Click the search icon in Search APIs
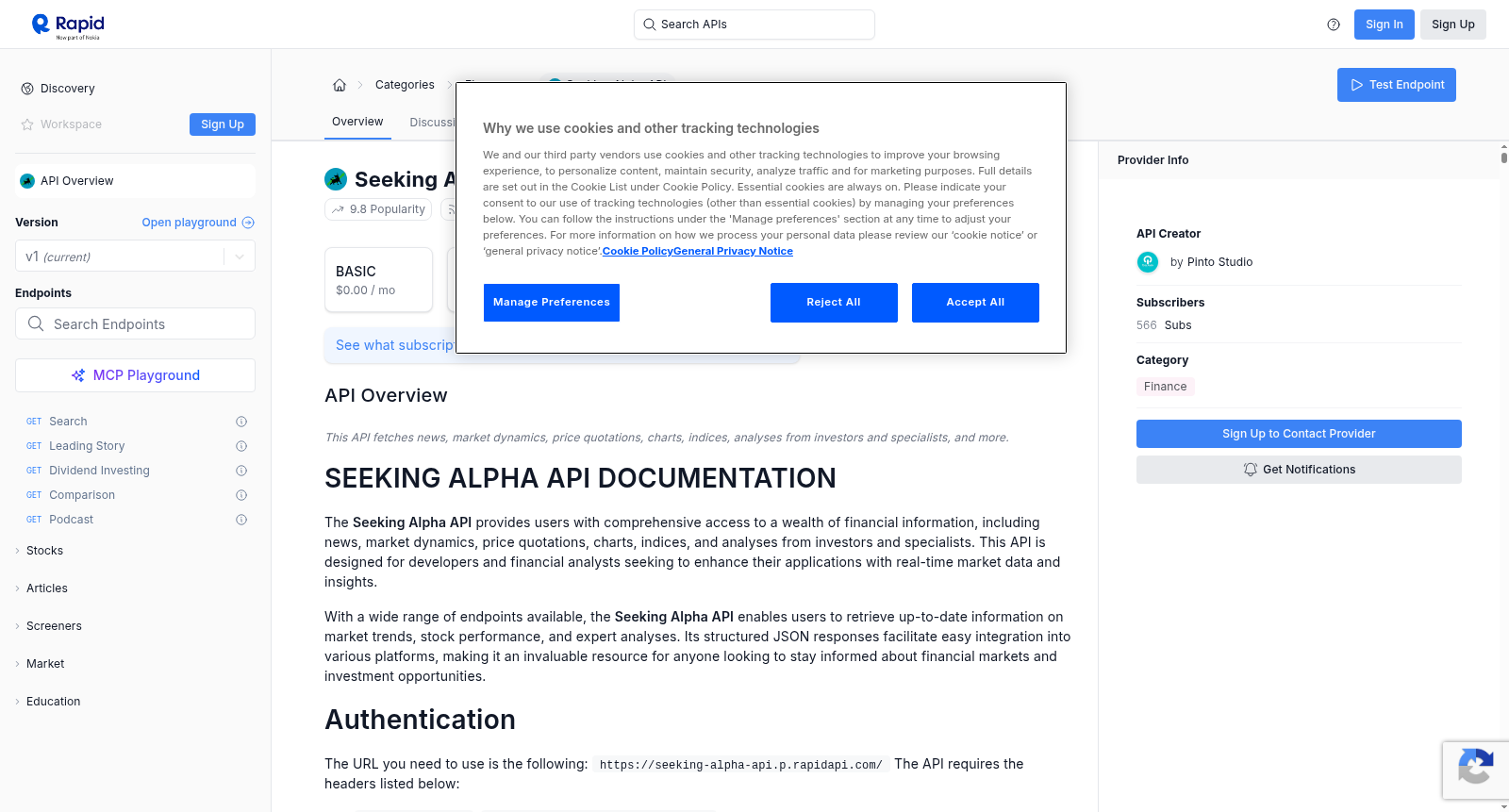This screenshot has height=812, width=1509. click(649, 25)
